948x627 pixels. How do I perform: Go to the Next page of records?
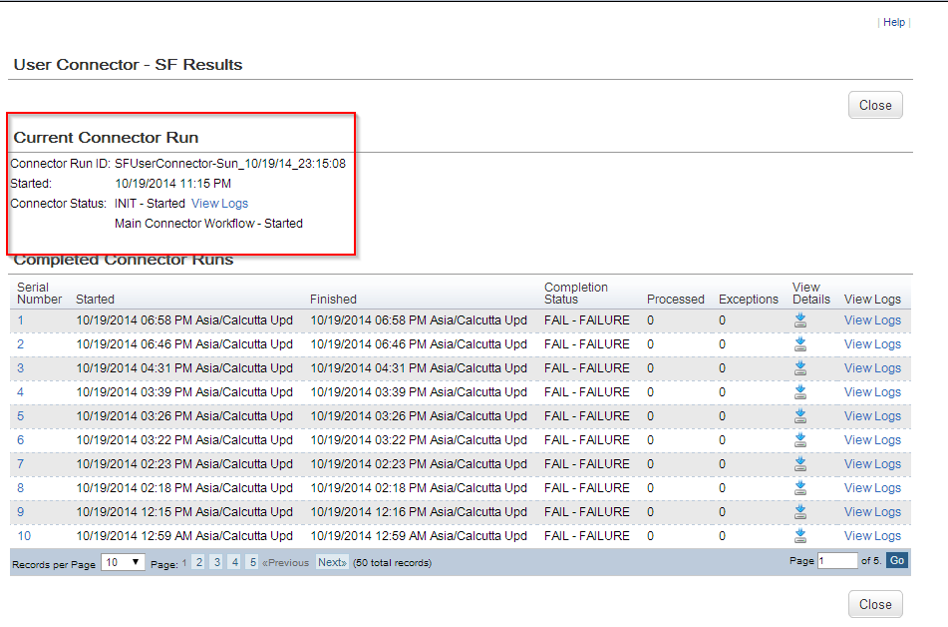[332, 562]
